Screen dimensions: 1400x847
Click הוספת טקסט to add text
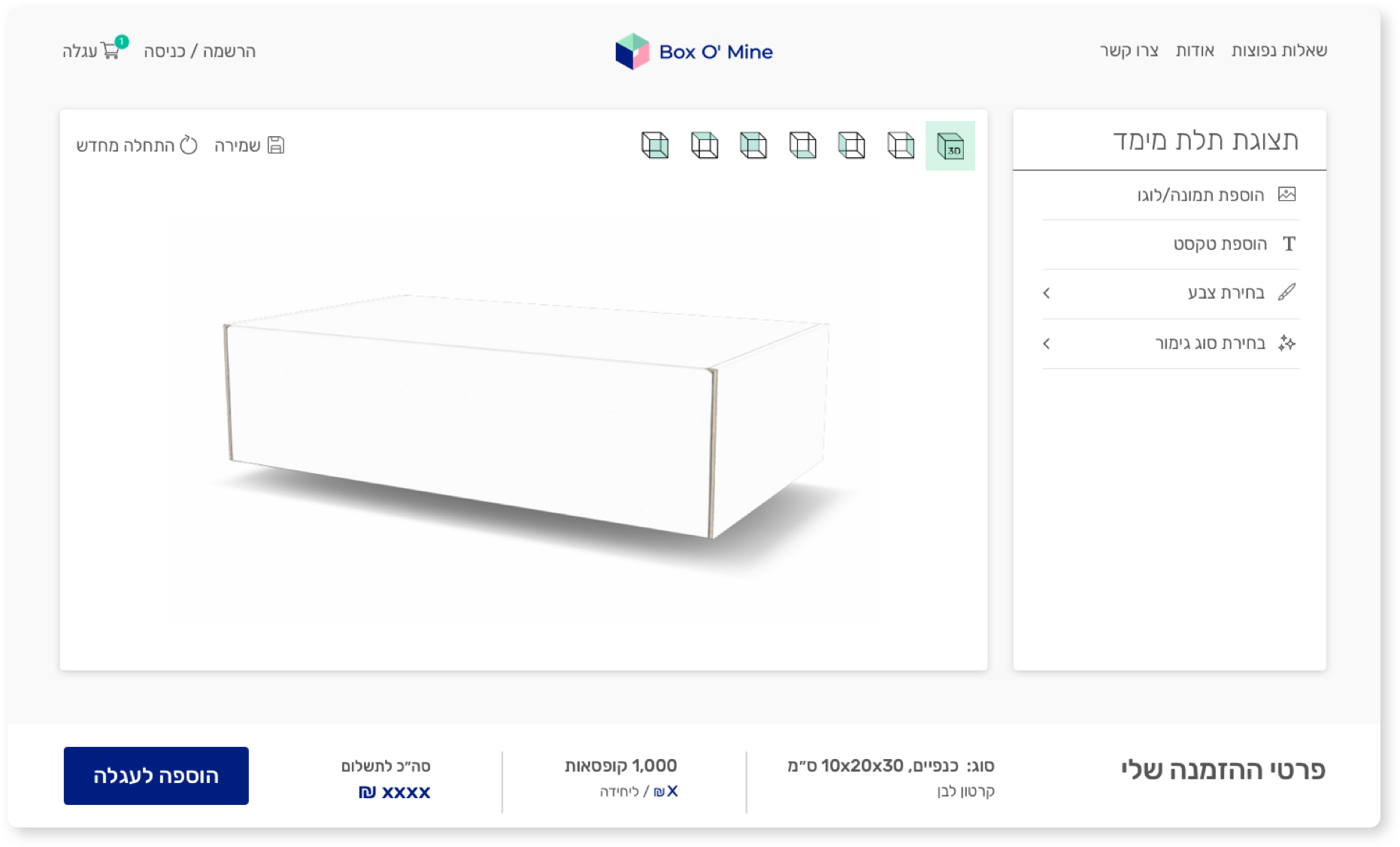(1220, 244)
